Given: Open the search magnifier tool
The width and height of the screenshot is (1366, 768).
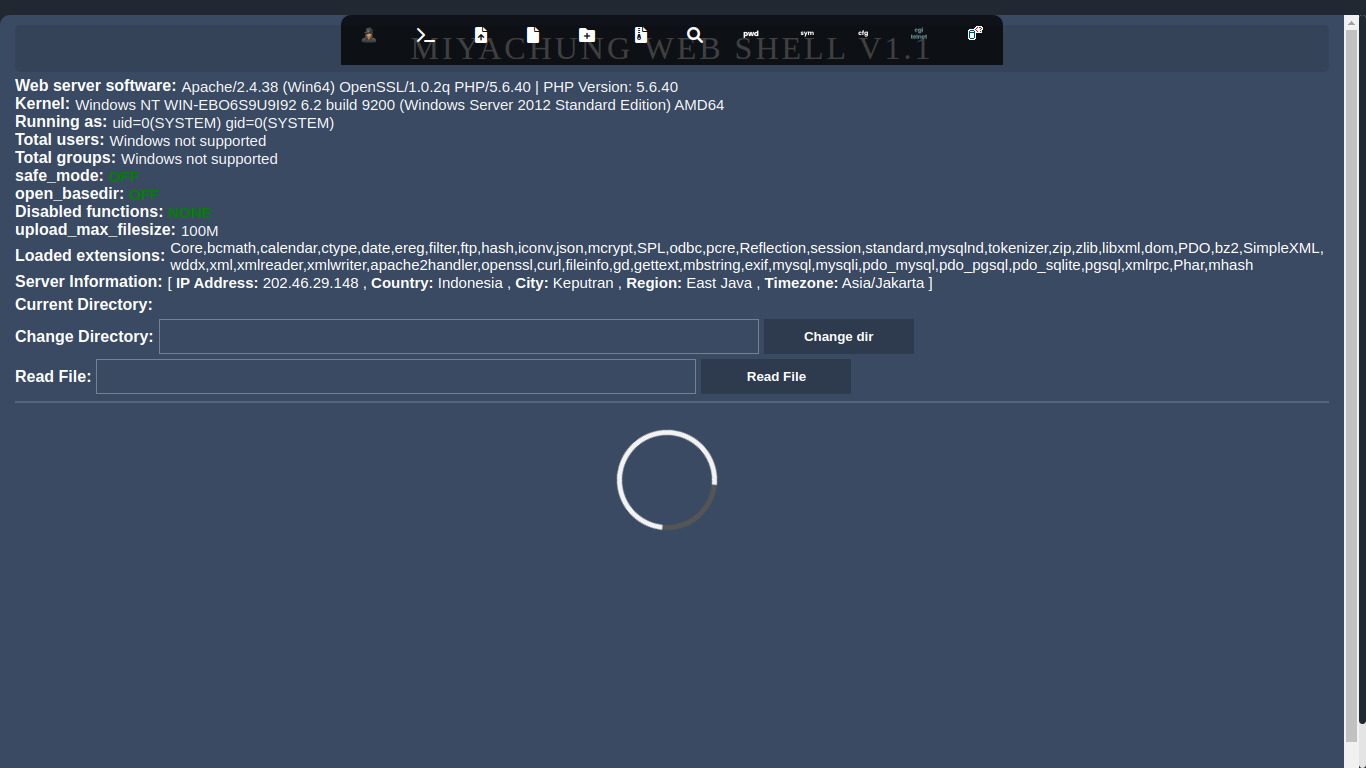Looking at the screenshot, I should coord(695,35).
